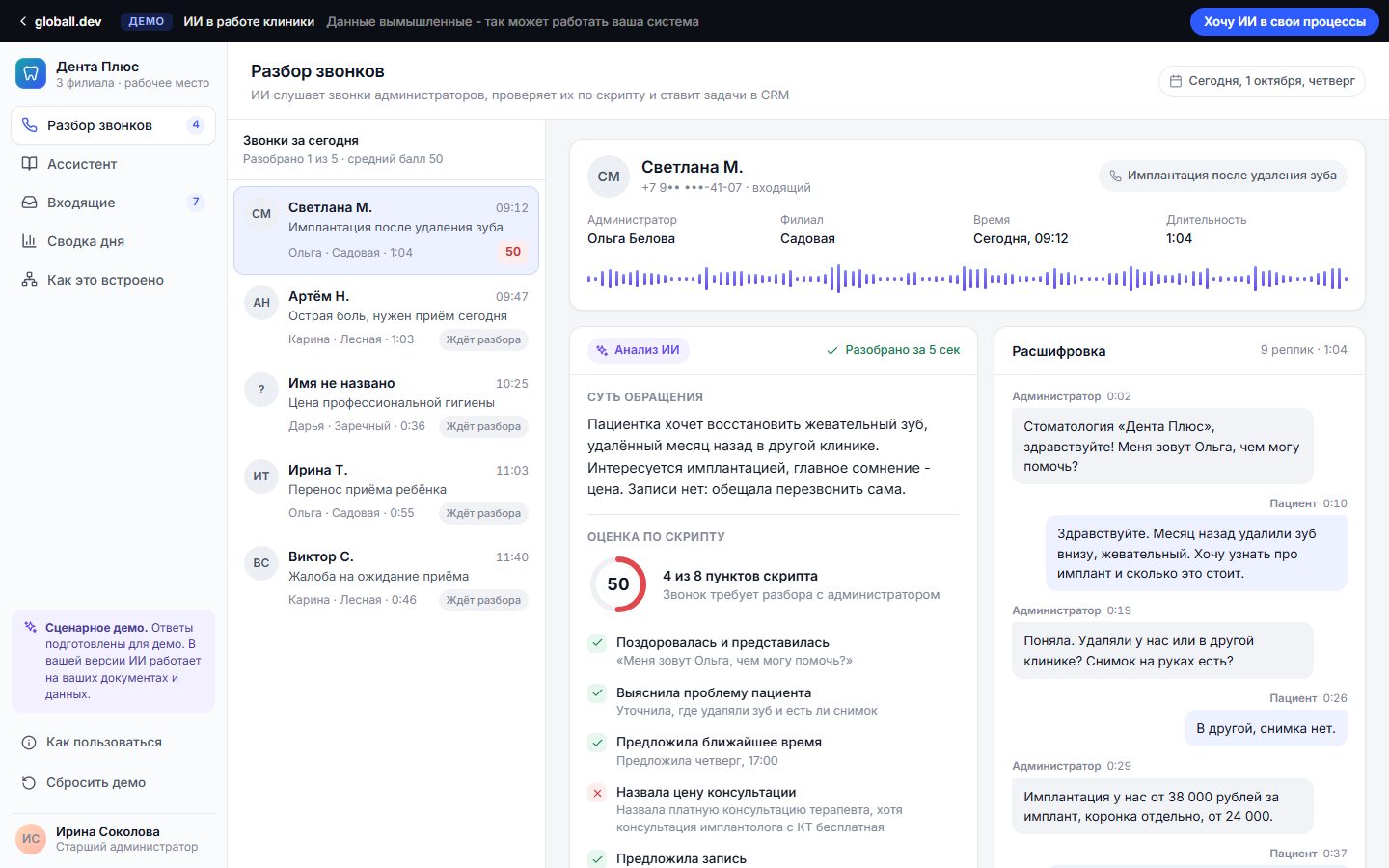Select Артём Н. call at 09:47

click(386, 318)
